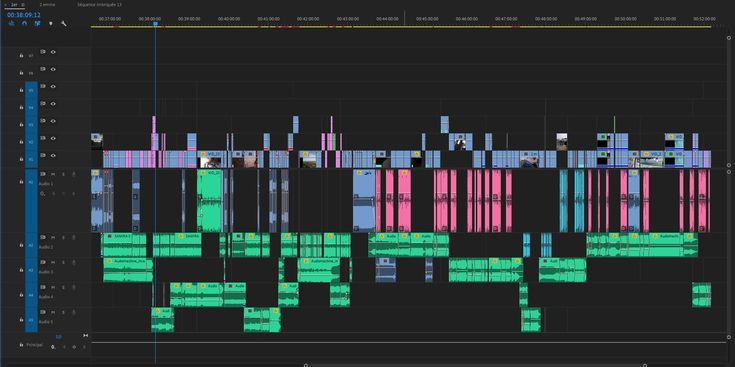Lock track V2 with the padlock
The width and height of the screenshot is (735, 367).
point(21,142)
